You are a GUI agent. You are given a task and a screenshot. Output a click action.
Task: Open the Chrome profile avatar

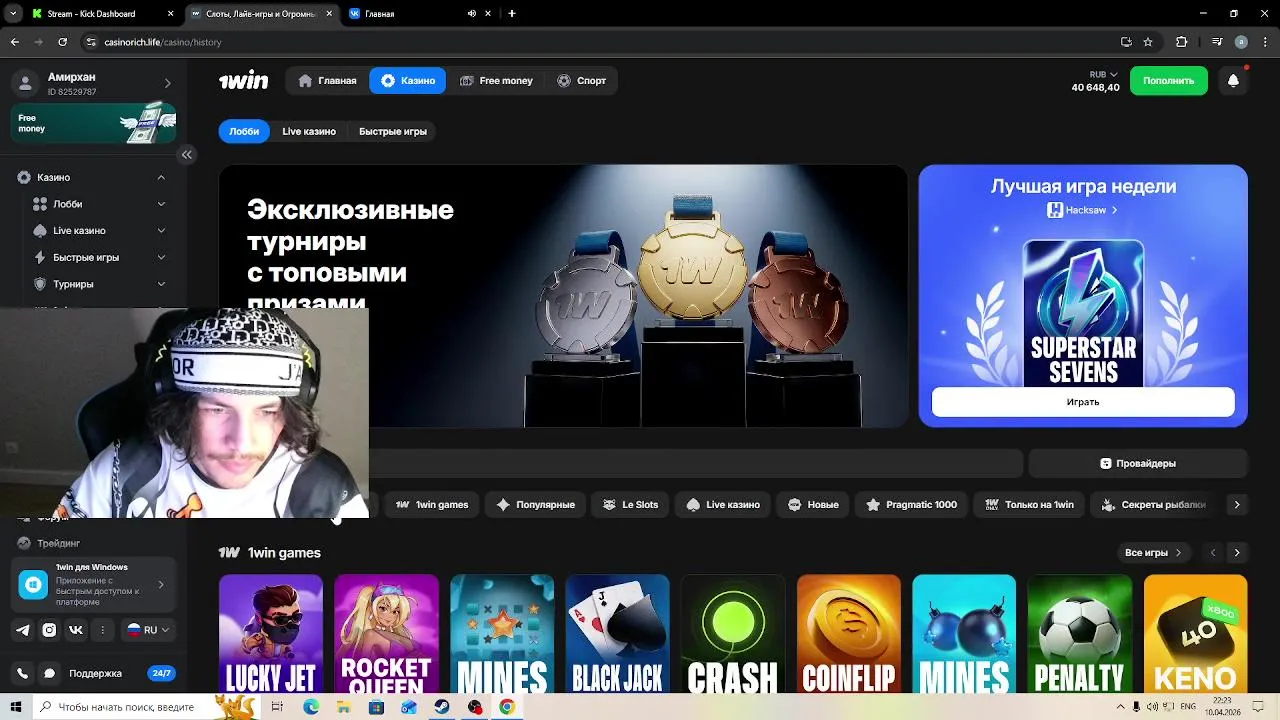(x=1241, y=42)
